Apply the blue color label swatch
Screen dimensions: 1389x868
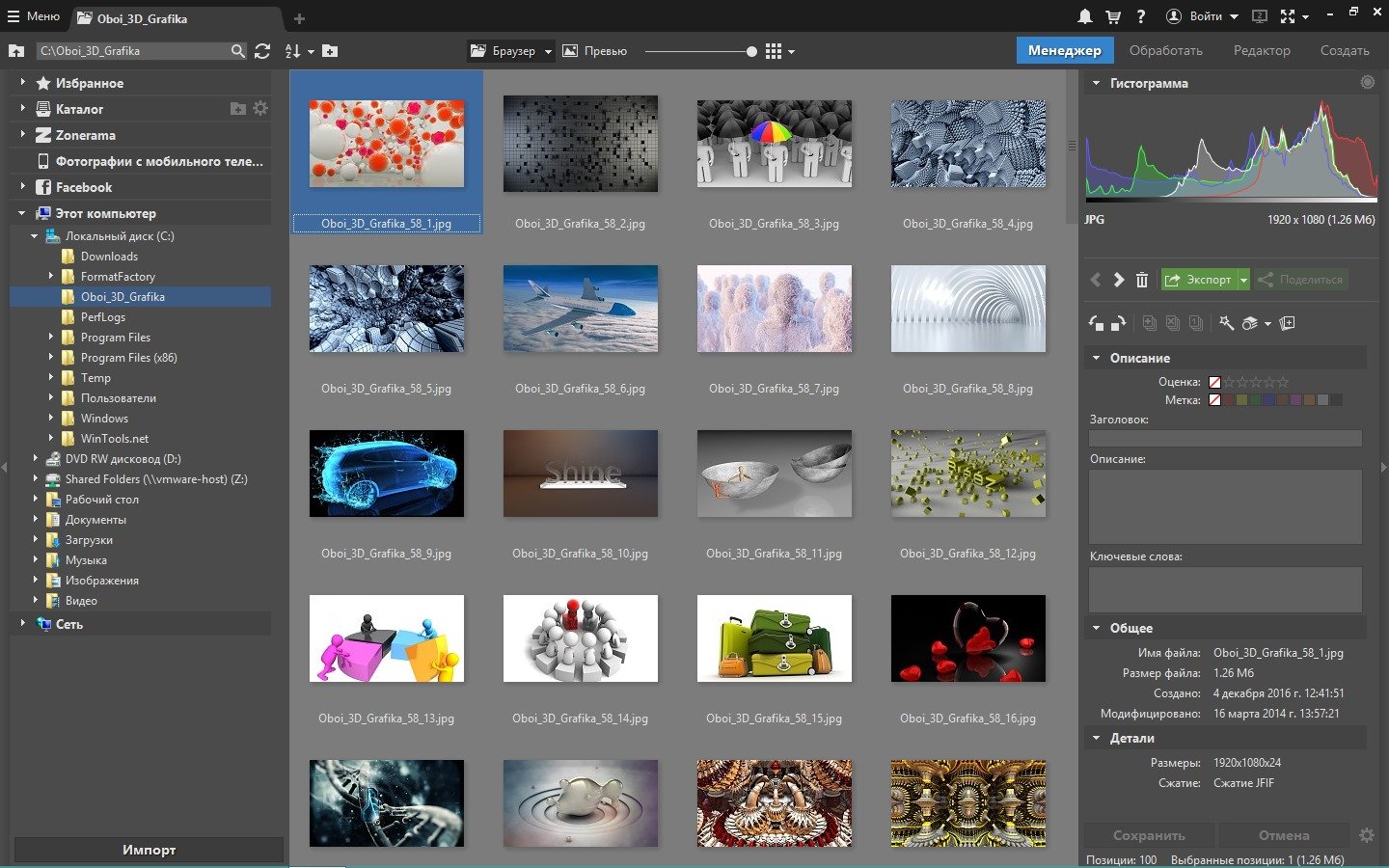click(x=1270, y=400)
